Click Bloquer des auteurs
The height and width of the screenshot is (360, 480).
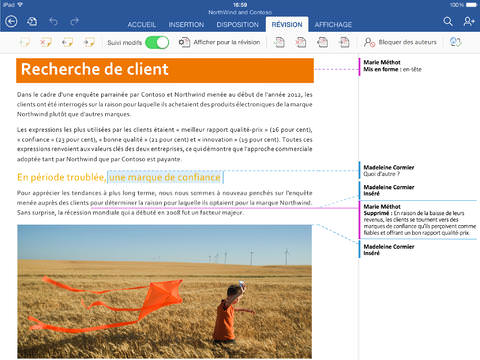tap(400, 42)
